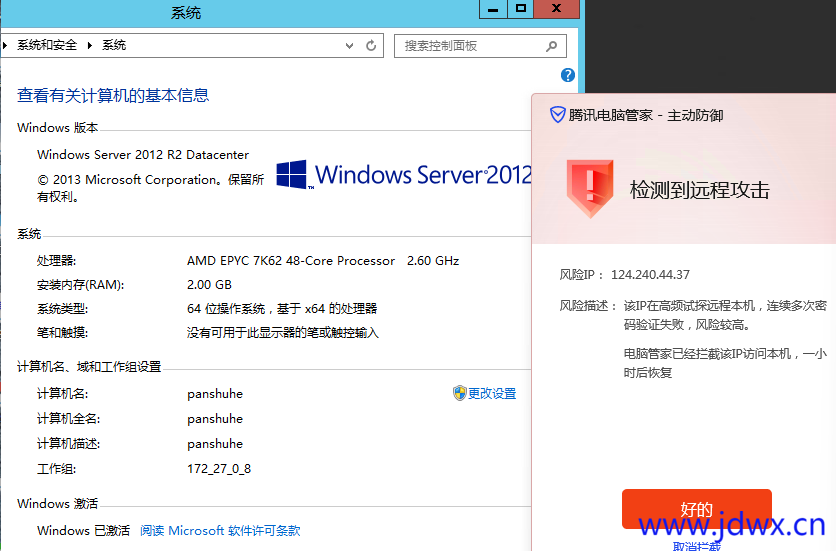
Task: Select the 系统 breadcrumb item
Action: tap(114, 45)
